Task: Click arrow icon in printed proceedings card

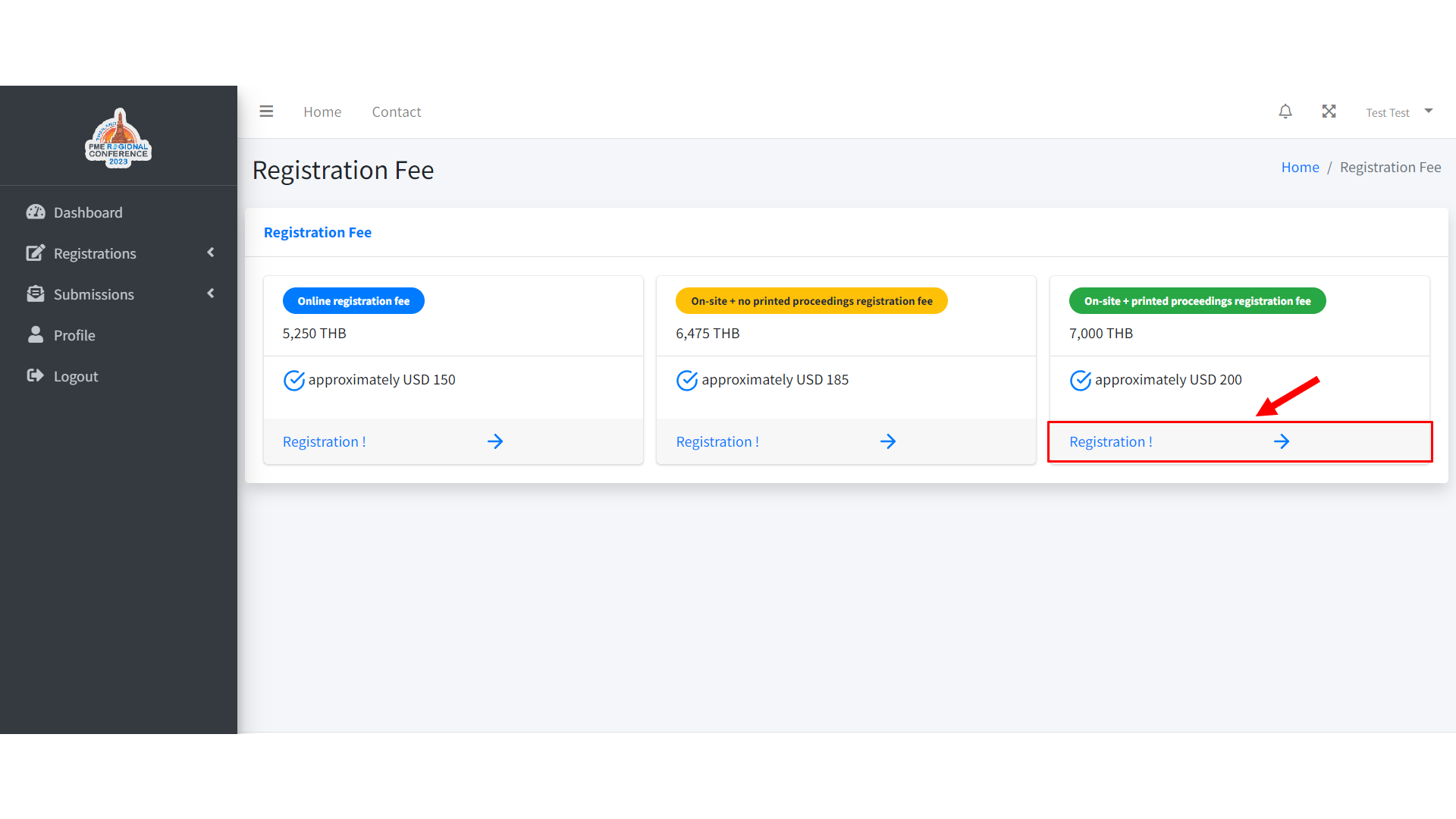Action: (1282, 441)
